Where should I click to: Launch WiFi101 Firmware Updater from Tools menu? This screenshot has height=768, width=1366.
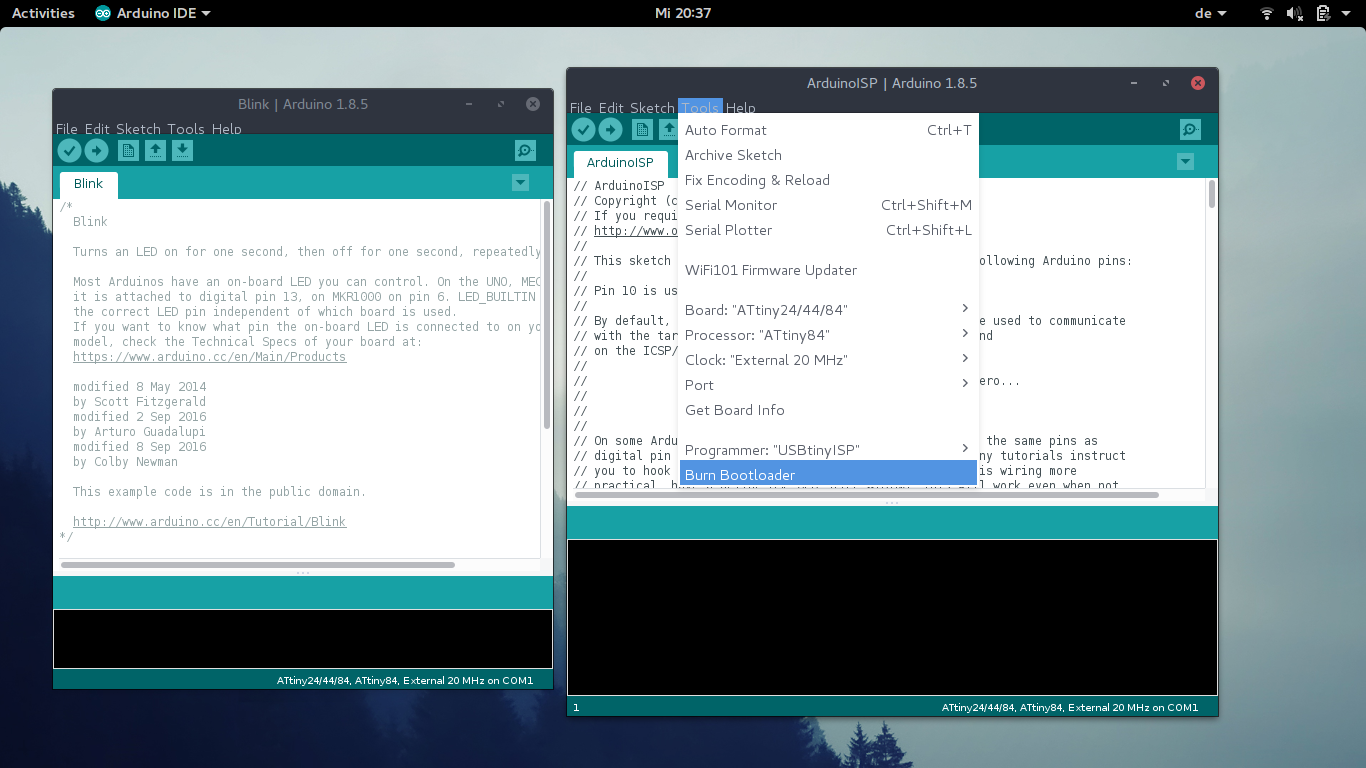(x=828, y=270)
